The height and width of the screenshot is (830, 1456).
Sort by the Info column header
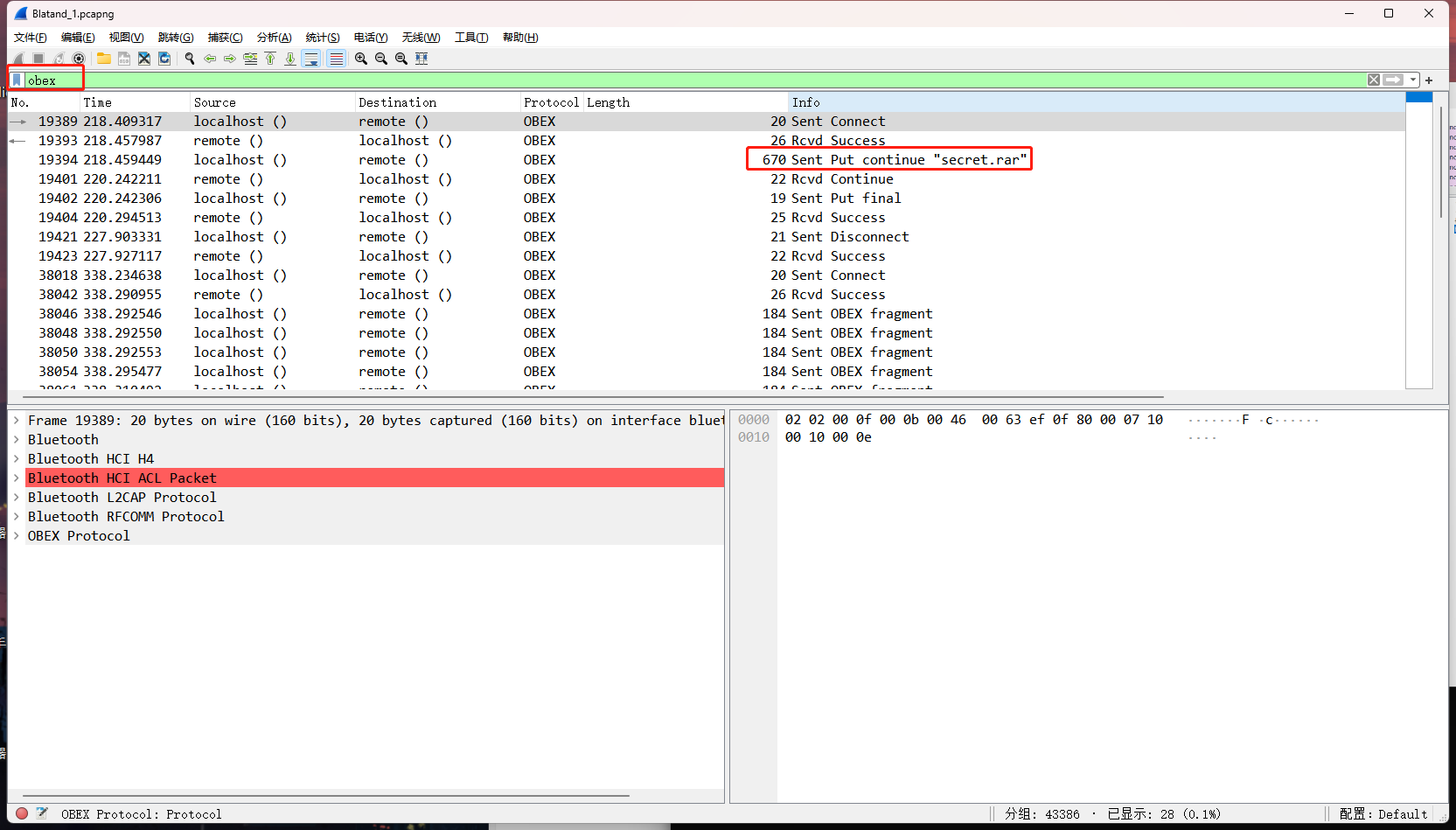pos(1097,102)
